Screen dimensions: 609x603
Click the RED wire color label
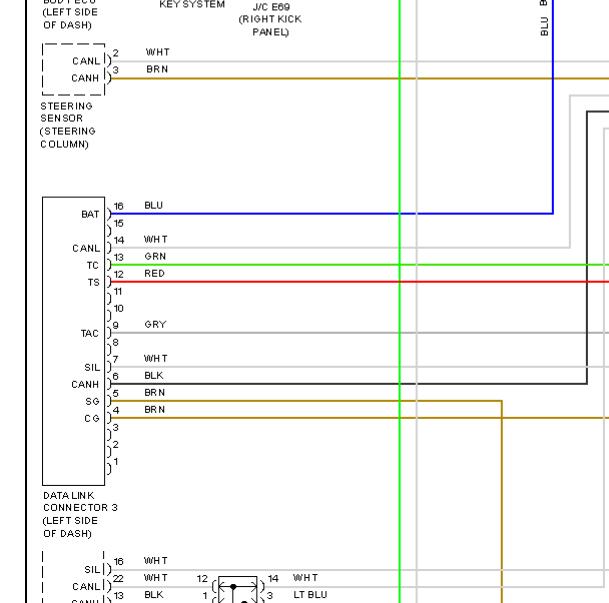pyautogui.click(x=155, y=273)
